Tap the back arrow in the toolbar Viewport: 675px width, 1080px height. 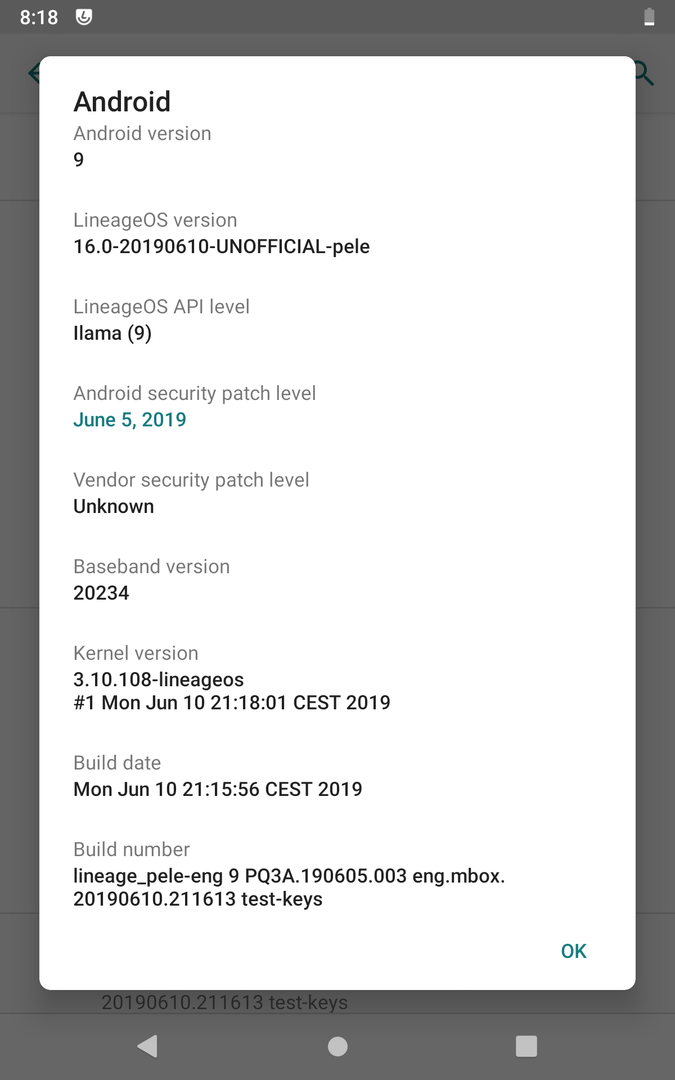click(x=34, y=73)
